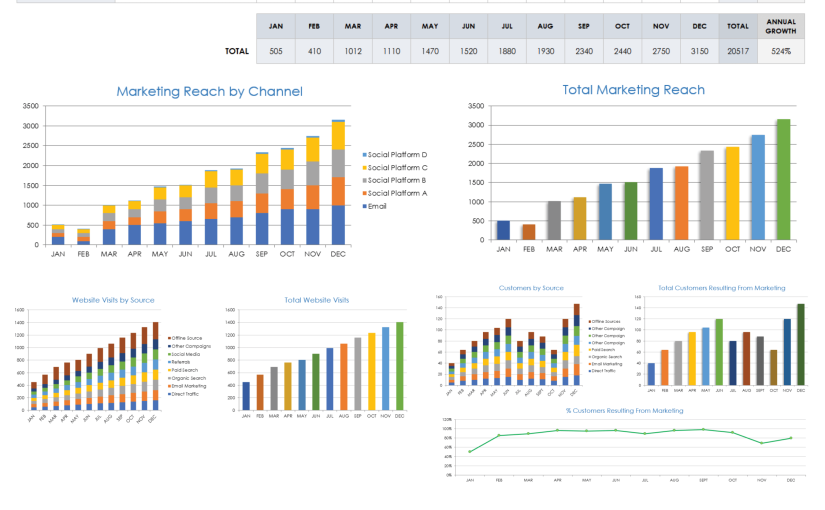The height and width of the screenshot is (510, 825).
Task: Select the JUN column header cell in table
Action: (468, 26)
